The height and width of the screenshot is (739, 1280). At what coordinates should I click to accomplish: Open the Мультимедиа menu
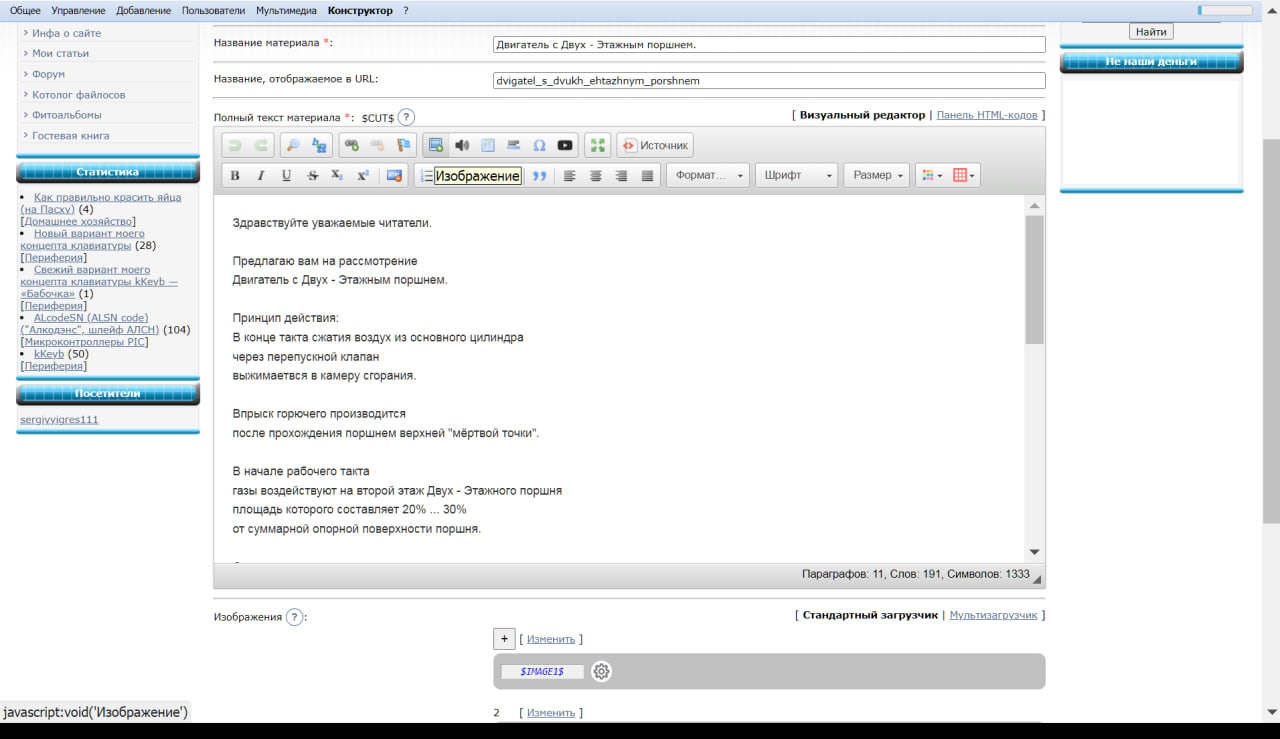[286, 10]
